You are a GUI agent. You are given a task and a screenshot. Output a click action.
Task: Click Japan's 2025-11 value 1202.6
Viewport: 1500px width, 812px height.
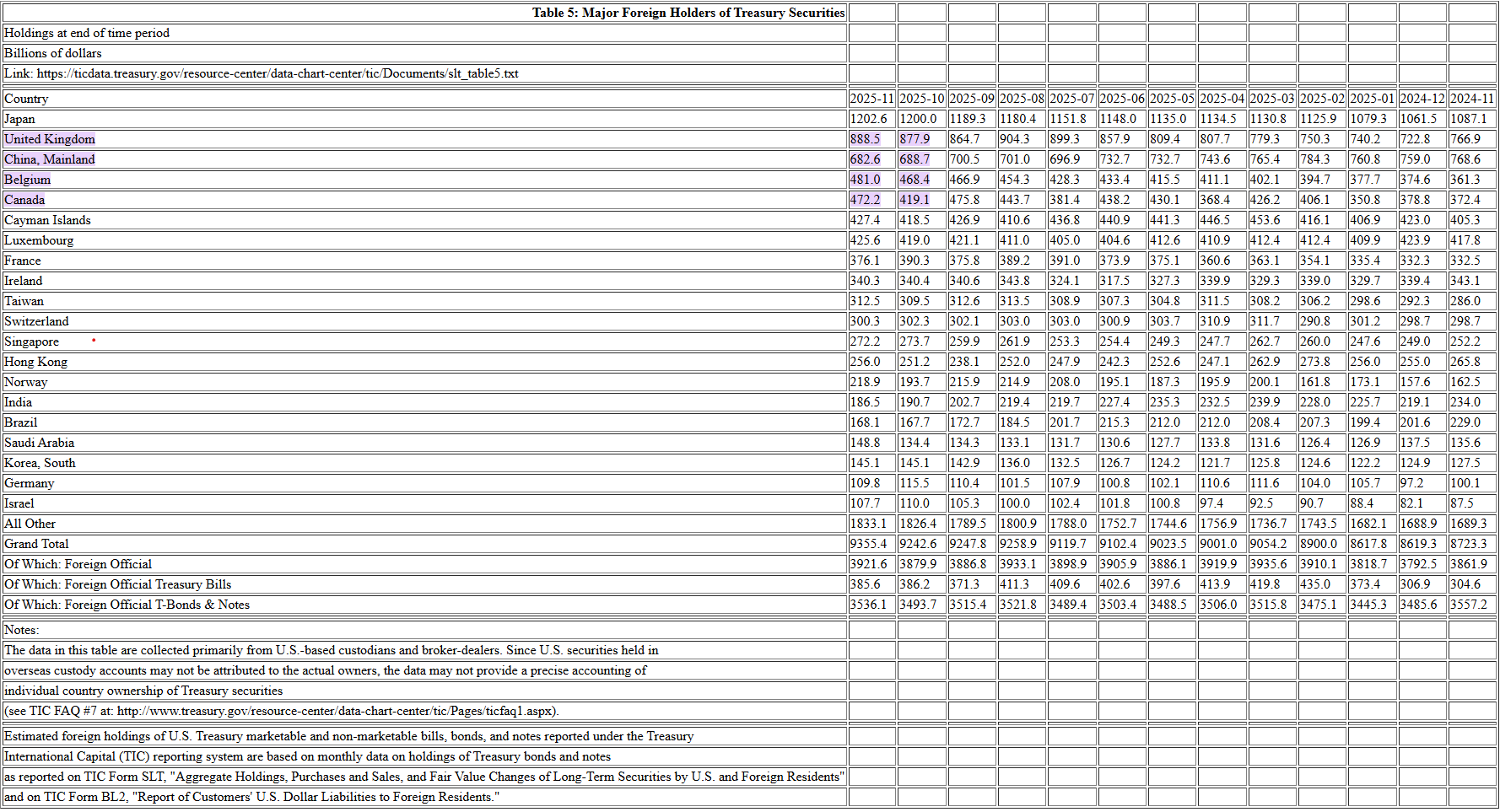tap(869, 119)
